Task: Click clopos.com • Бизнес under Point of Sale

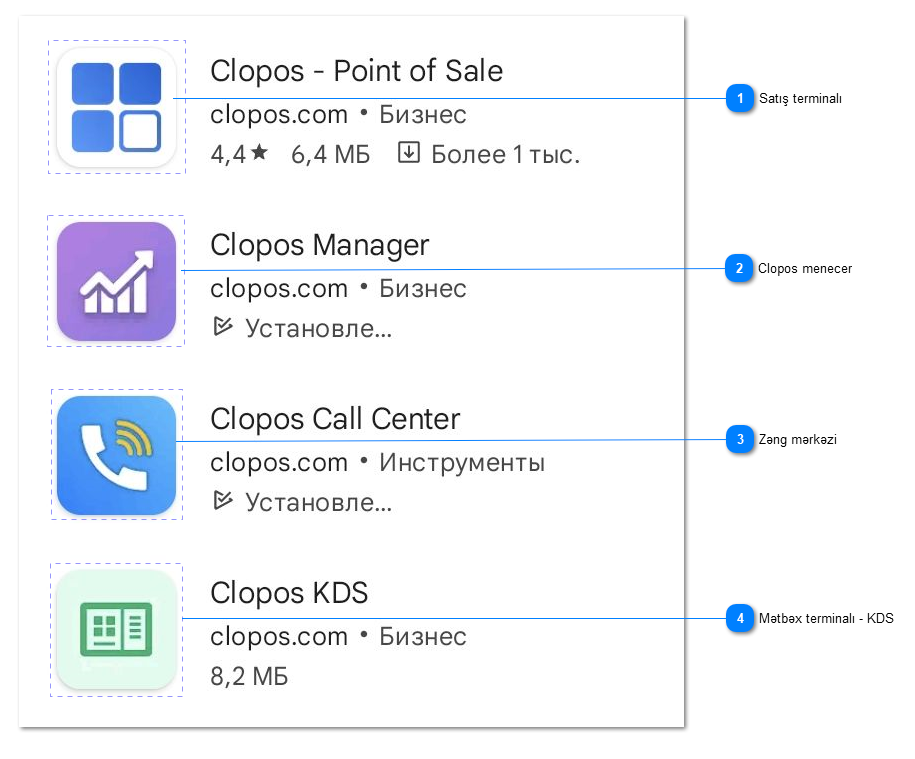Action: [x=338, y=114]
